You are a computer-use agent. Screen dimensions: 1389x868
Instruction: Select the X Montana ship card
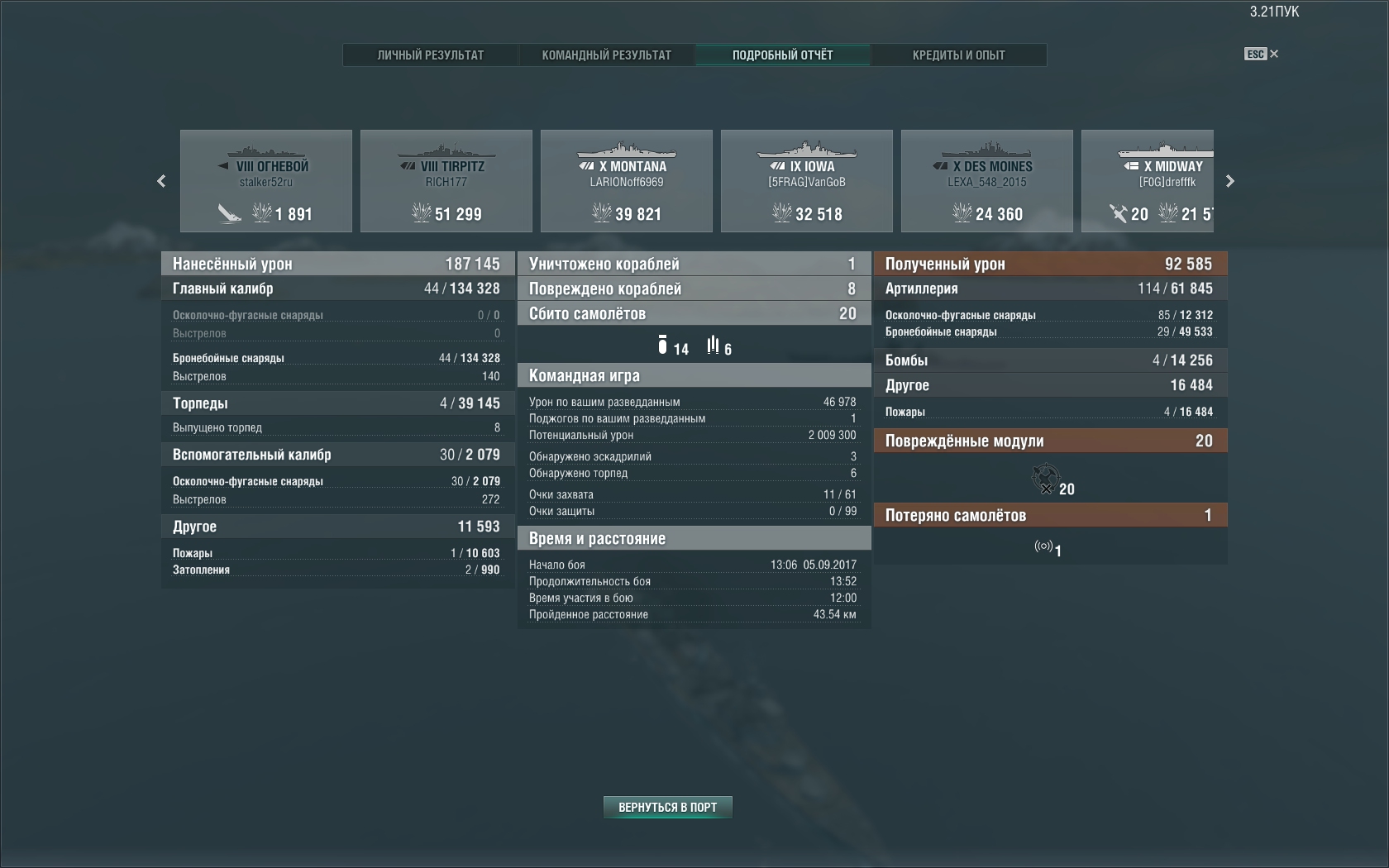(627, 181)
